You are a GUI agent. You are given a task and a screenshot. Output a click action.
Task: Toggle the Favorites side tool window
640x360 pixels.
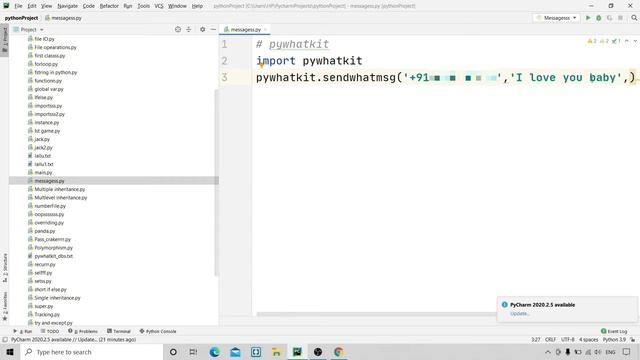(x=5, y=305)
